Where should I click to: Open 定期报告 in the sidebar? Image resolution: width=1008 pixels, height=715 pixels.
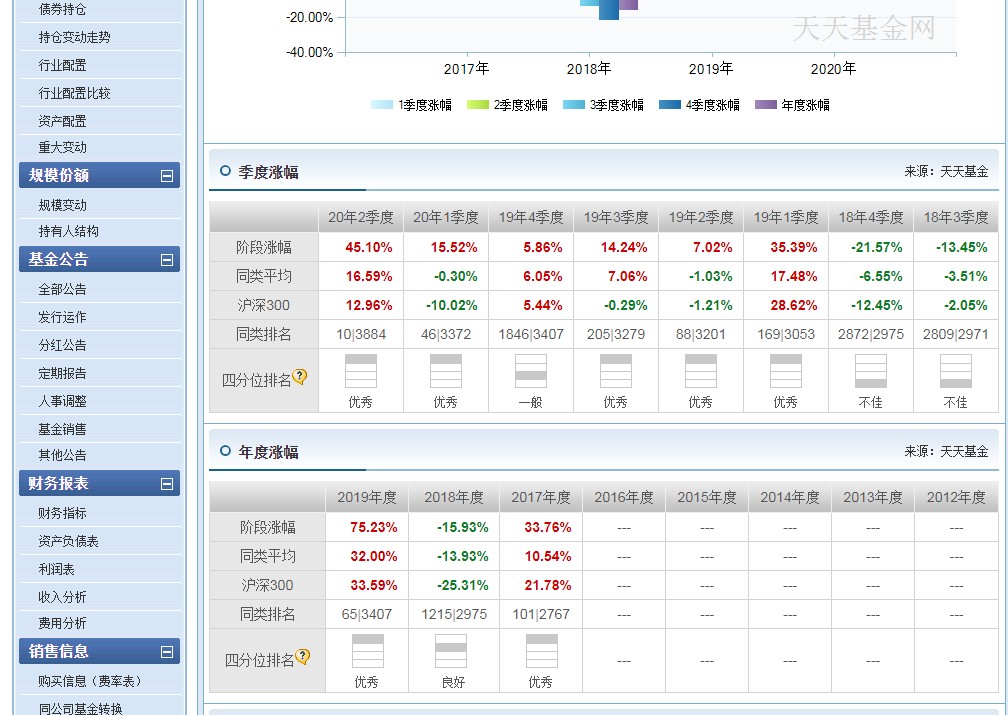(62, 373)
